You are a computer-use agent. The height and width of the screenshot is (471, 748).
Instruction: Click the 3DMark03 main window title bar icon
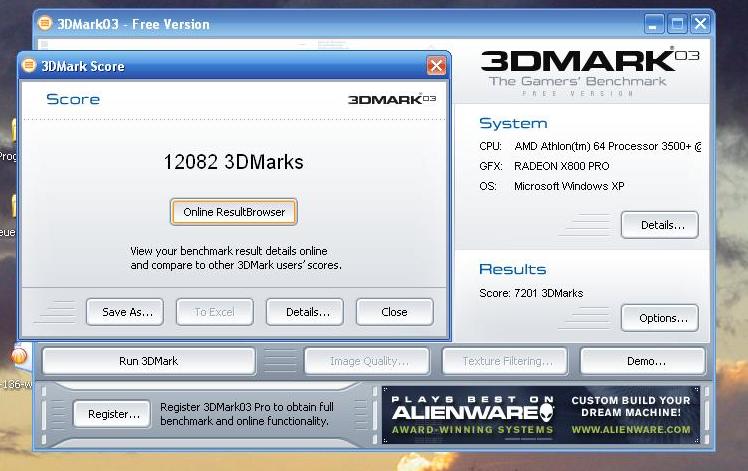point(45,23)
